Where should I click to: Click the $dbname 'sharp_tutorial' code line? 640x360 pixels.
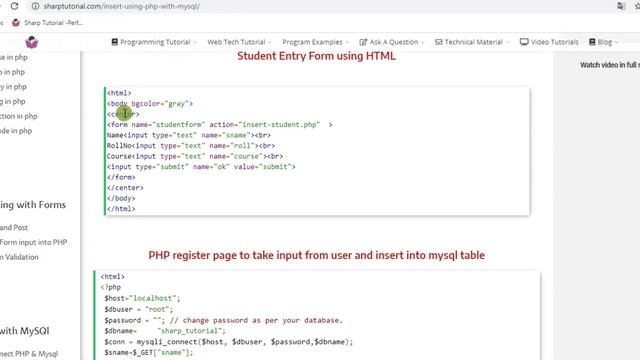(x=165, y=331)
